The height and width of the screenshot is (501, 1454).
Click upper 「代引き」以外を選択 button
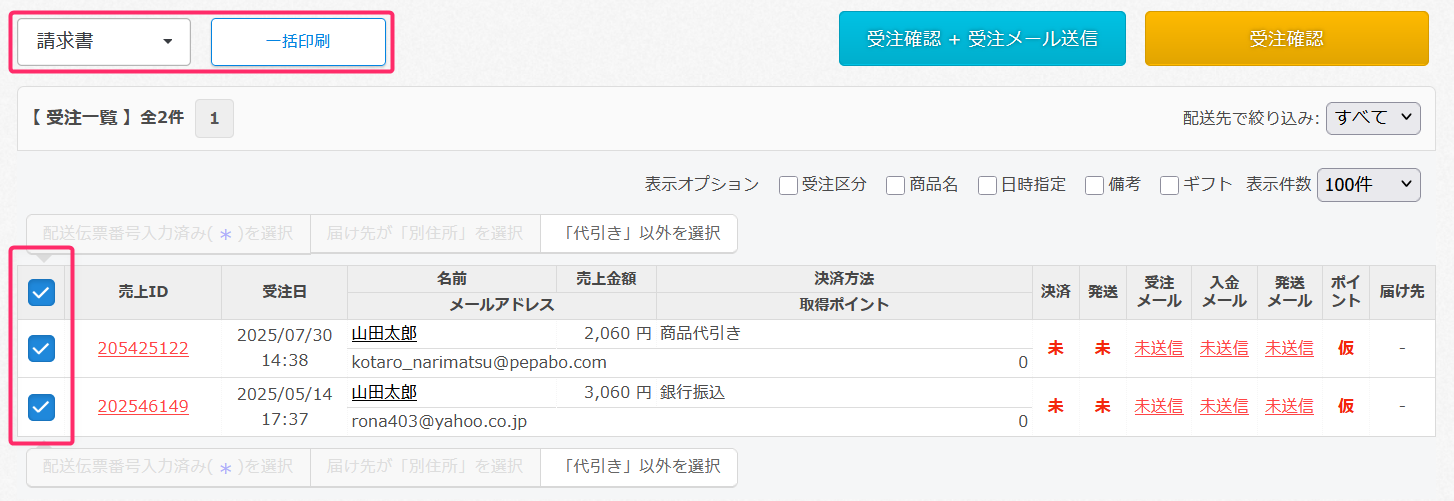point(640,233)
